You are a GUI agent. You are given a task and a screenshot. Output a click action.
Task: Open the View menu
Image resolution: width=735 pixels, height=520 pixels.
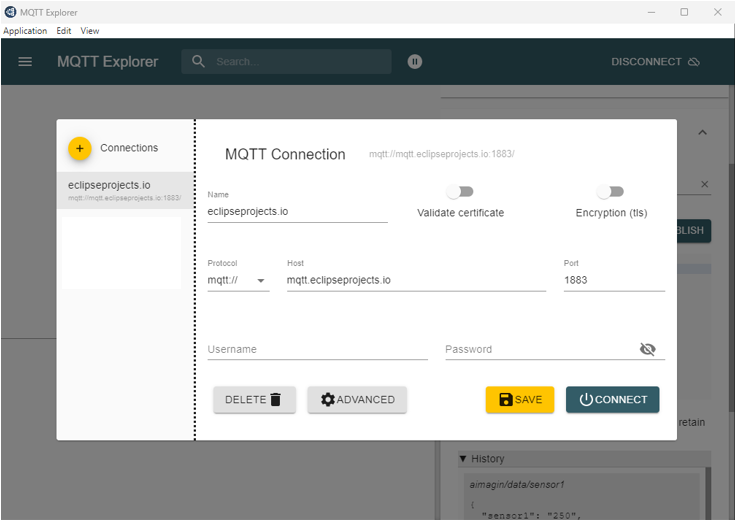pos(90,31)
